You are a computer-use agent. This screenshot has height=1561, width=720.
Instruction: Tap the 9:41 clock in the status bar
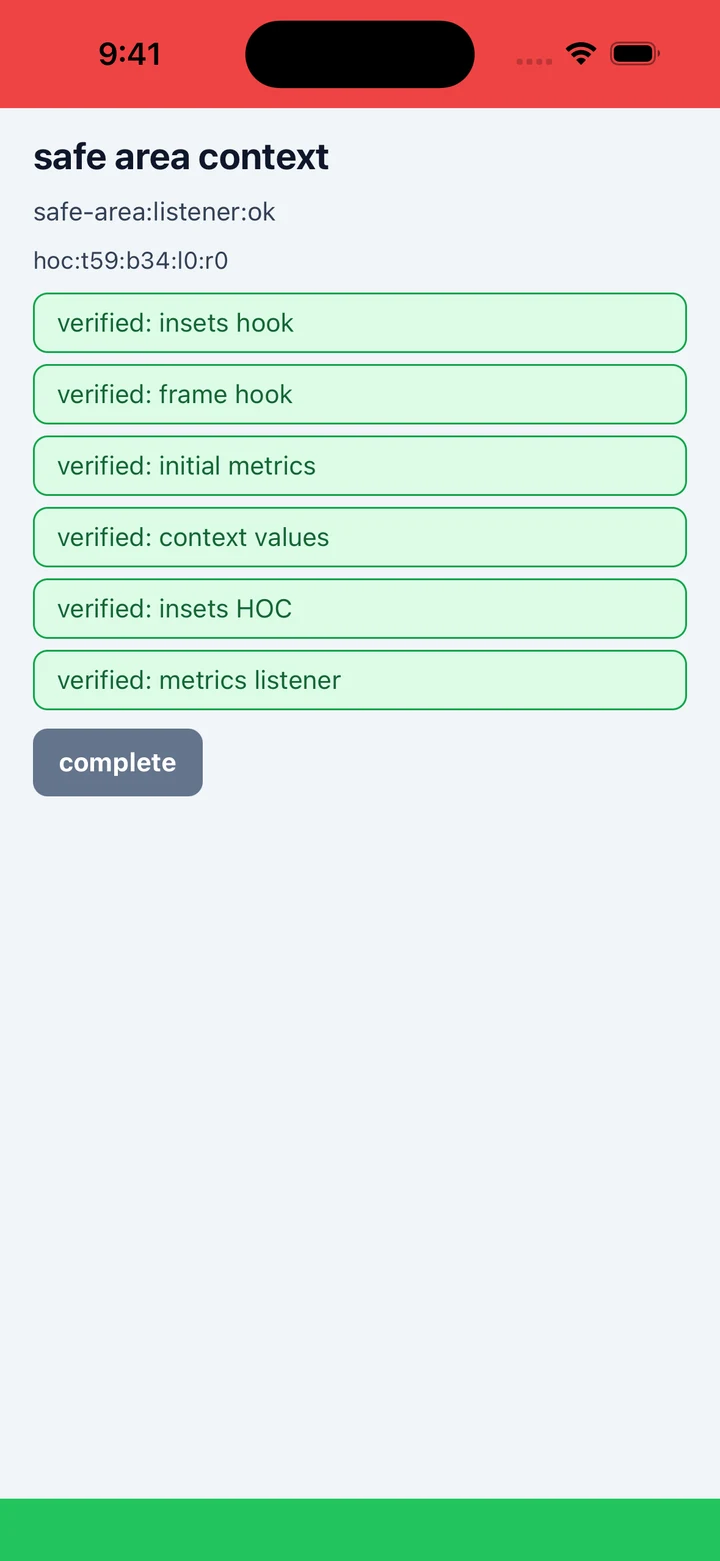[x=130, y=54]
